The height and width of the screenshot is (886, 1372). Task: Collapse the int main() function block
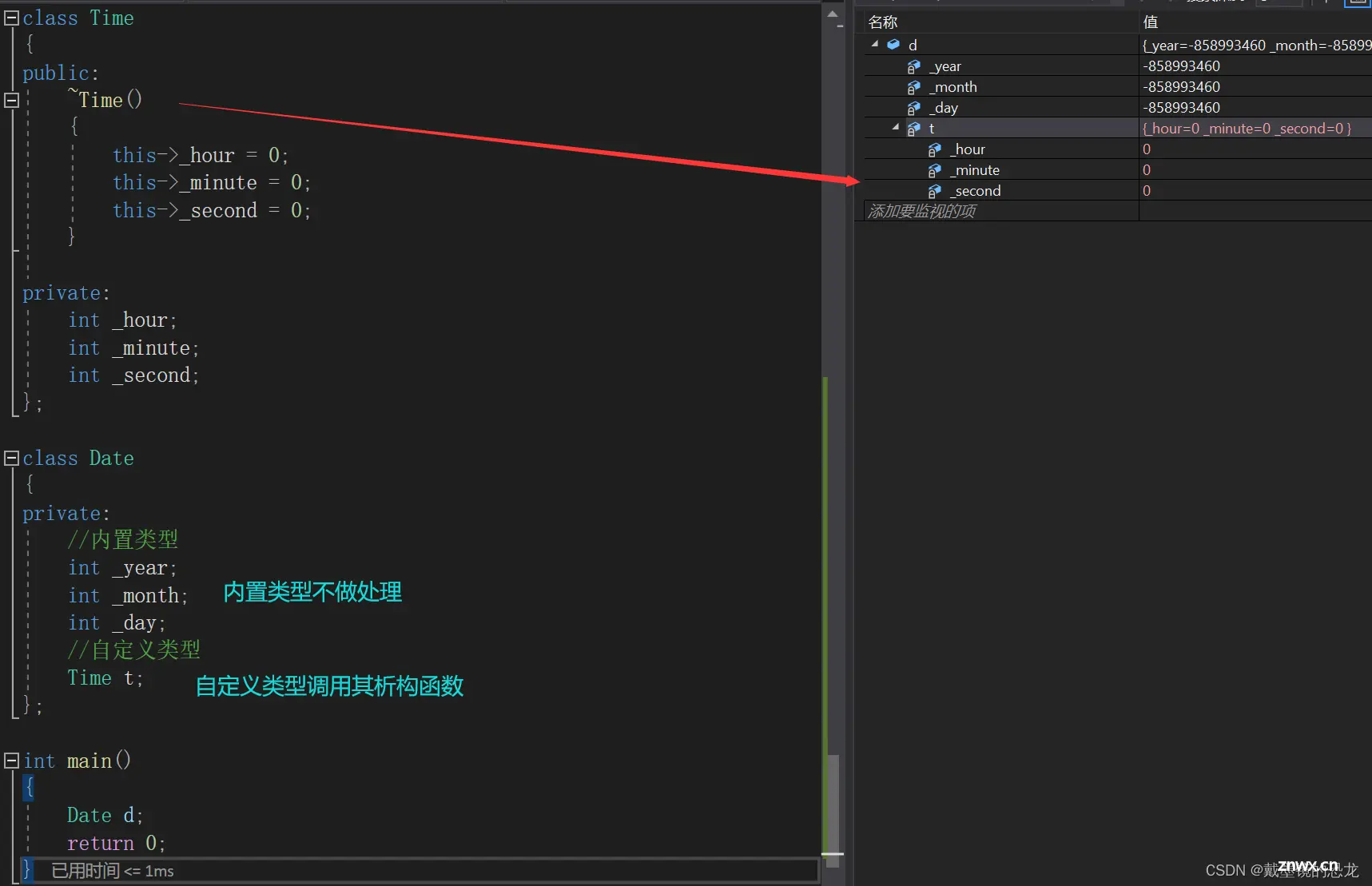[x=11, y=761]
